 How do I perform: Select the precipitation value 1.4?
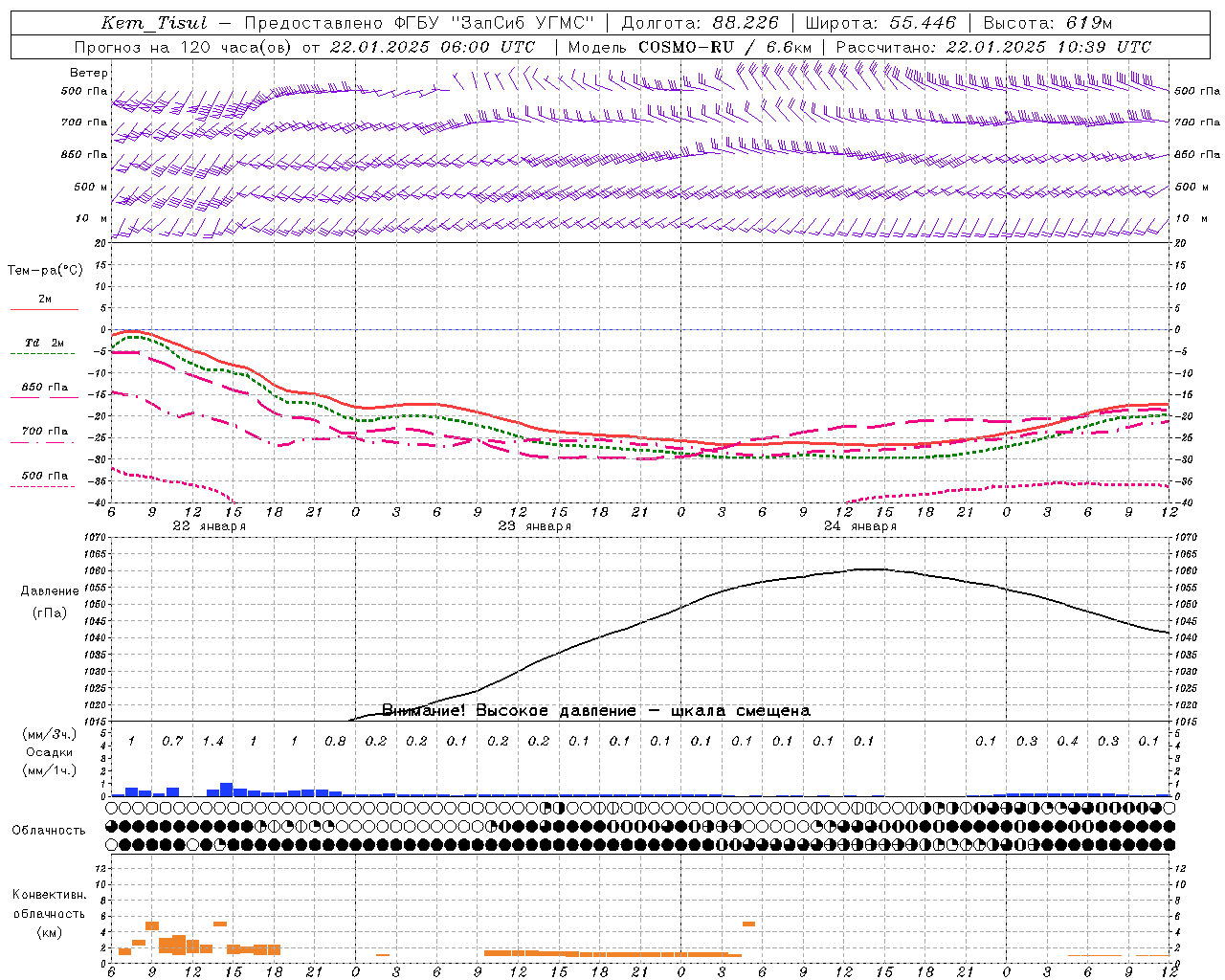(212, 741)
